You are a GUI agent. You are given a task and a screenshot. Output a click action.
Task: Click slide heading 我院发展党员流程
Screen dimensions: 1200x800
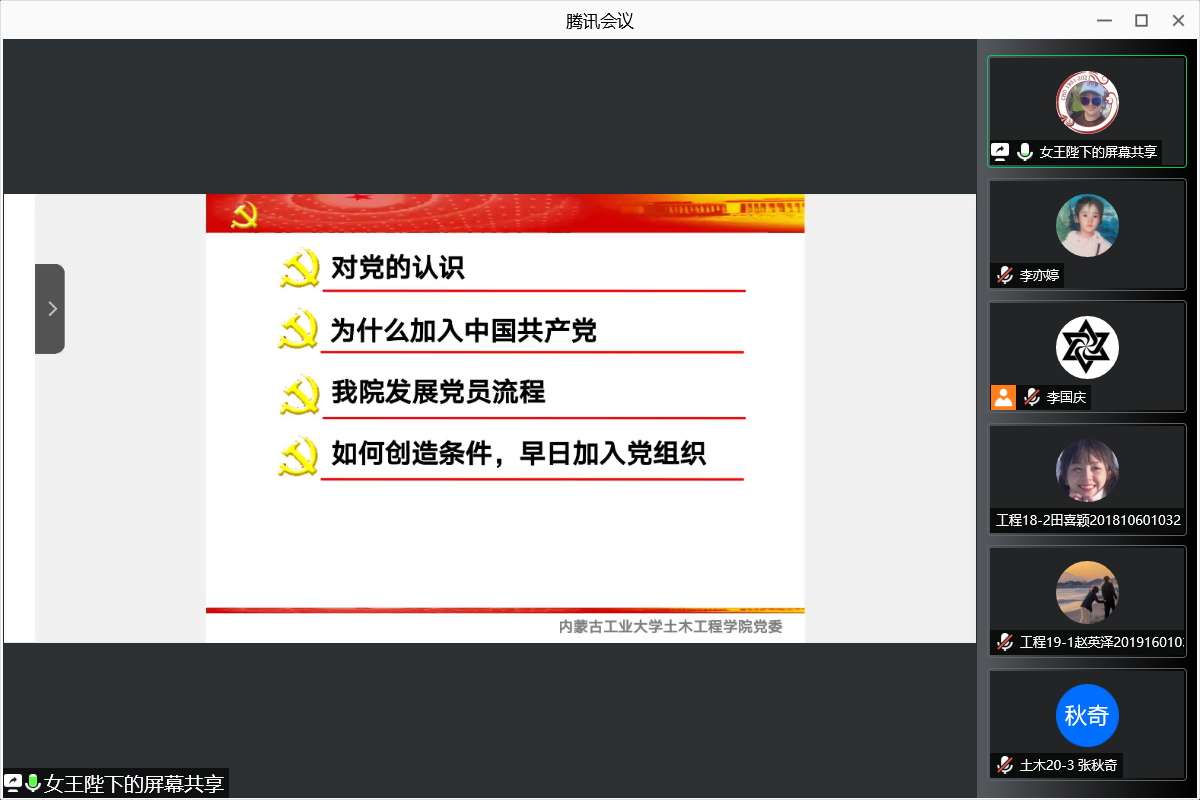(x=438, y=392)
